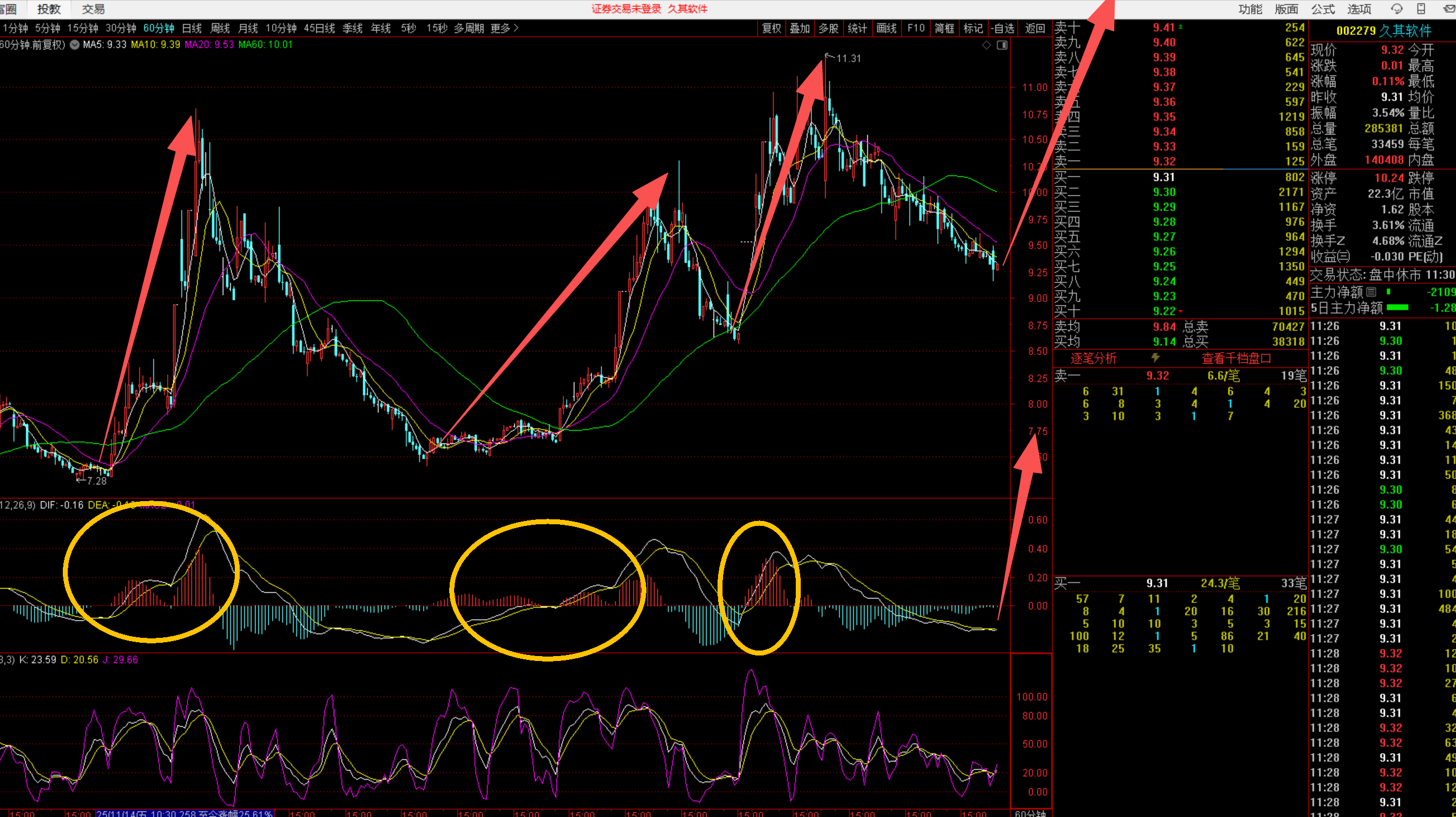1456x817 pixels.
Task: Click the indicator settings circle before MA5
Action: pyautogui.click(x=74, y=45)
